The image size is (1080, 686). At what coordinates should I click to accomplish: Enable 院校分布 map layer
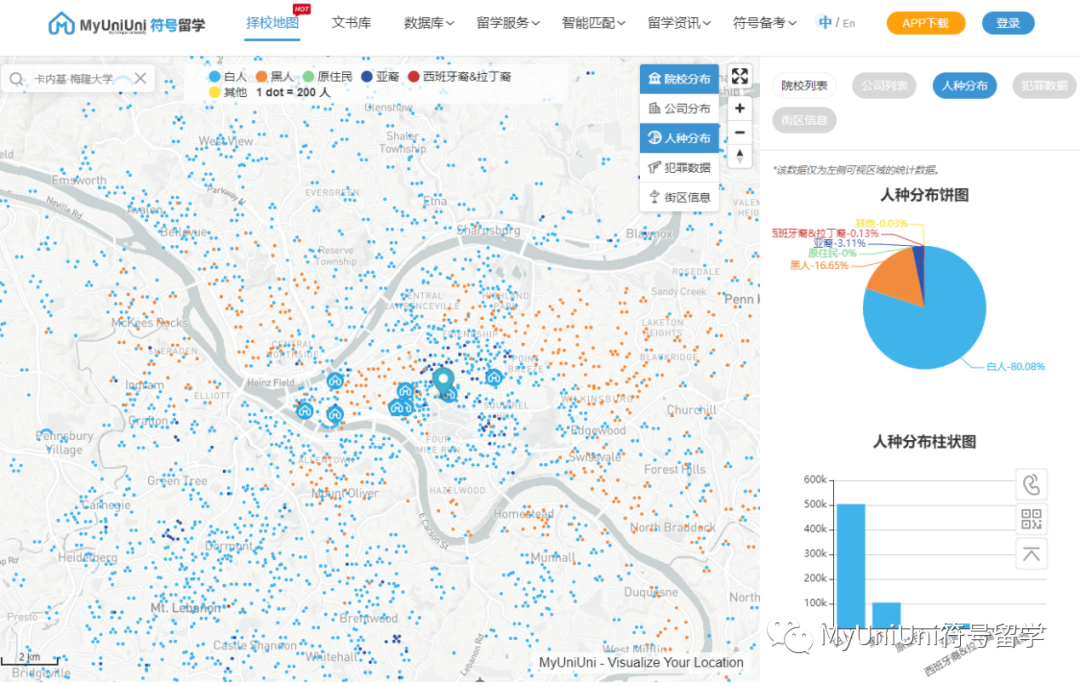(679, 79)
